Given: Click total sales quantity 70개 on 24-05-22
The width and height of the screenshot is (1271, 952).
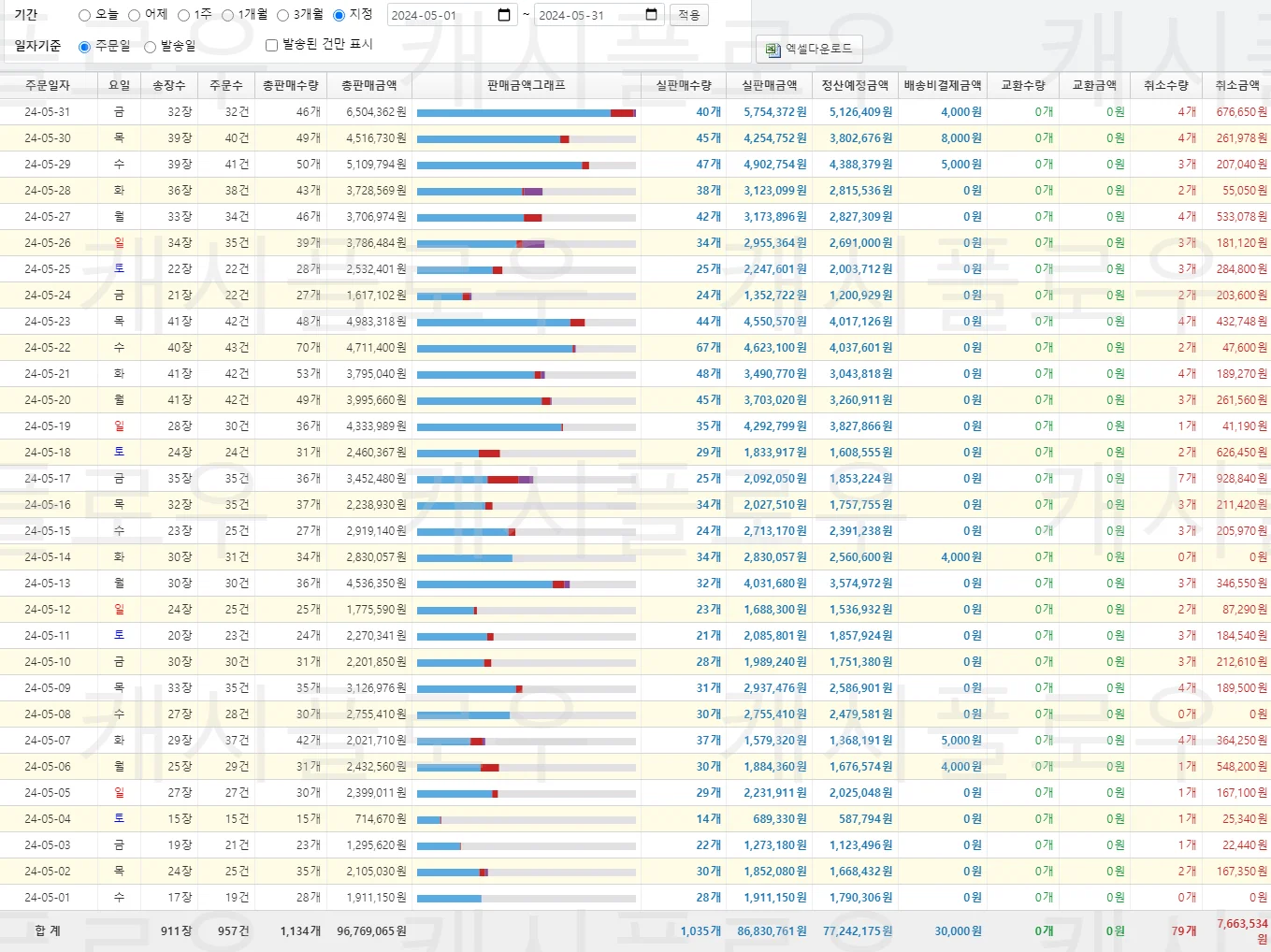Looking at the screenshot, I should tap(309, 348).
